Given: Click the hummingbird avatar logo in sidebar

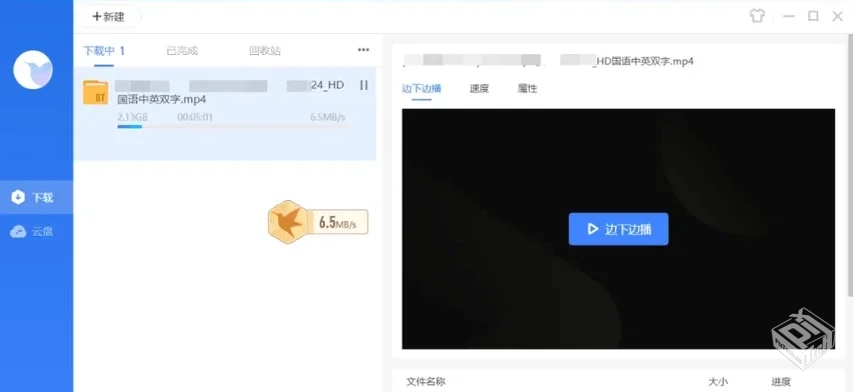Looking at the screenshot, I should [x=33, y=69].
